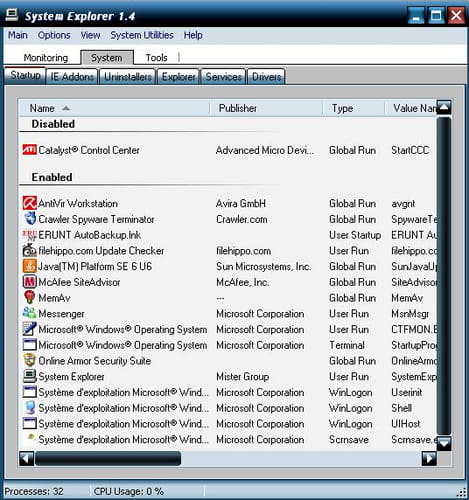Select the McAfee SiteAdvisor entry name

(x=79, y=282)
